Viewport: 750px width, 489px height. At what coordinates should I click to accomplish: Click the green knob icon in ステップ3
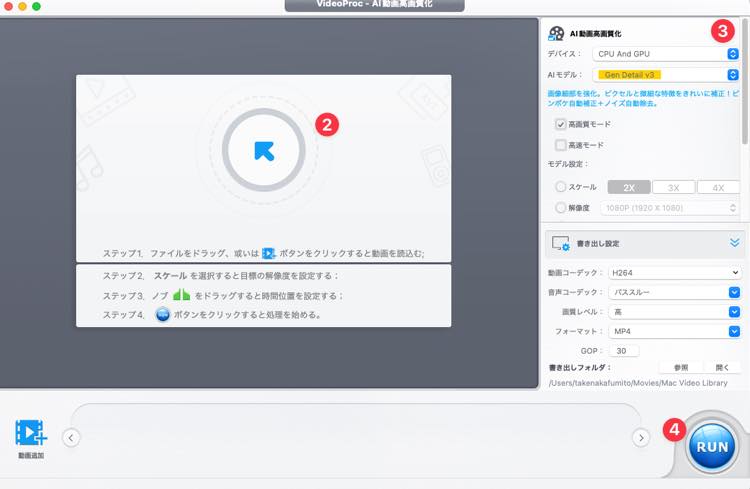coord(181,294)
